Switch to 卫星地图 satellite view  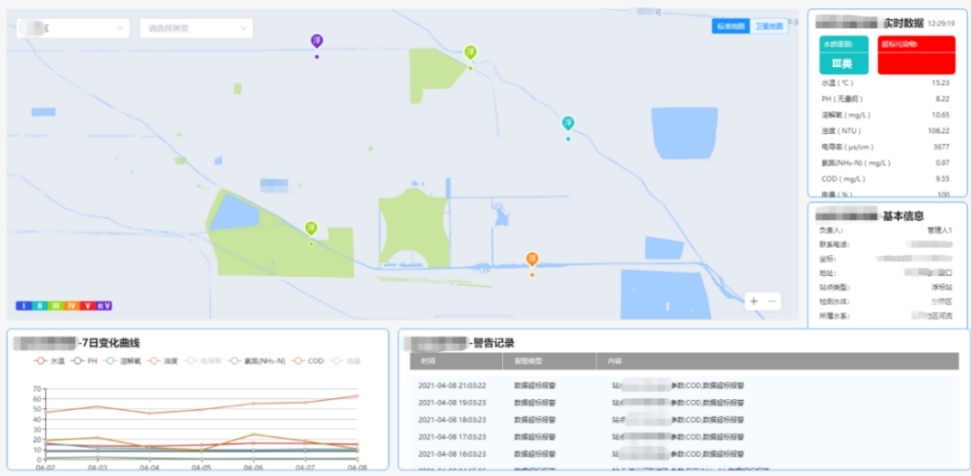point(768,26)
